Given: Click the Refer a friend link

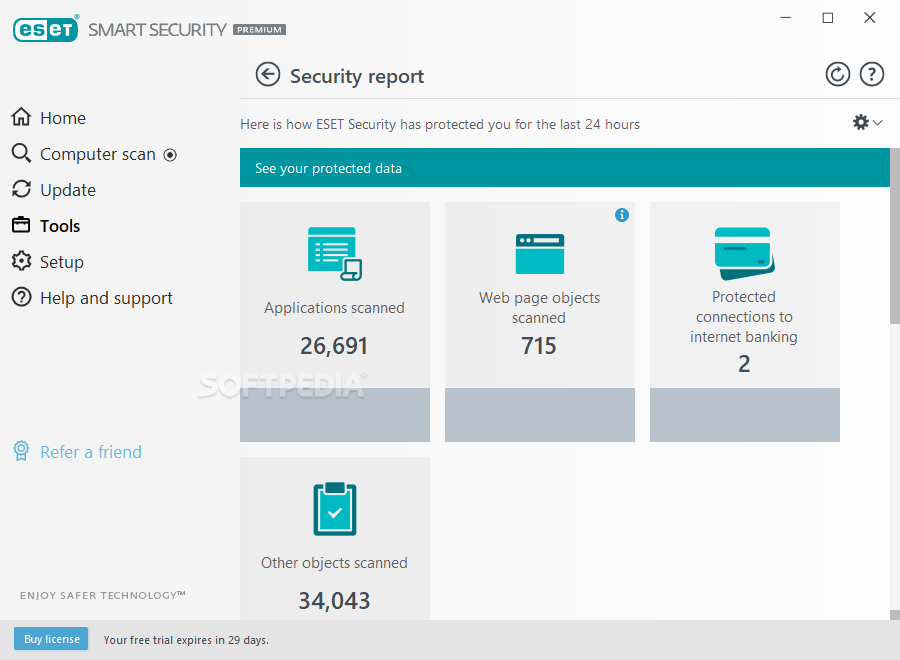Looking at the screenshot, I should point(91,452).
